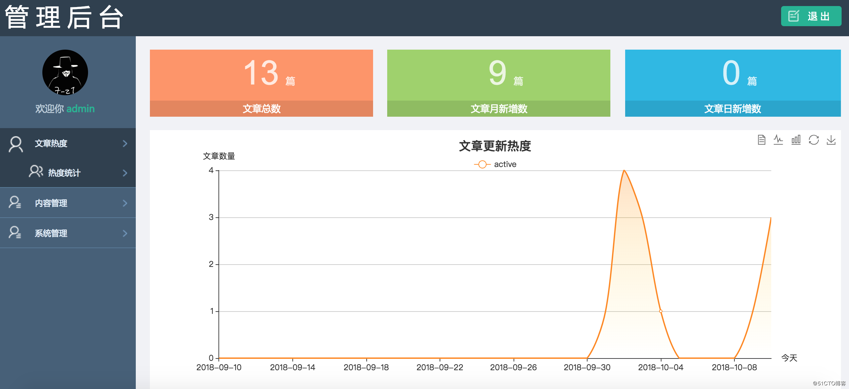849x389 pixels.
Task: Open the 系统管理 menu item
Action: click(68, 233)
